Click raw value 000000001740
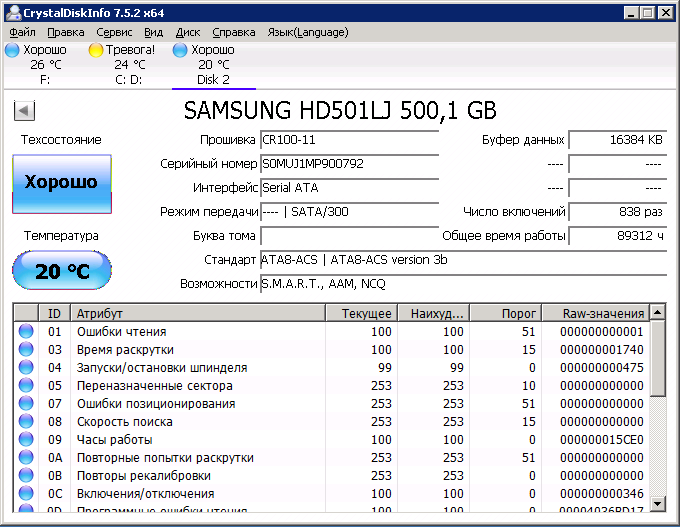This screenshot has height=527, width=680. (x=602, y=350)
